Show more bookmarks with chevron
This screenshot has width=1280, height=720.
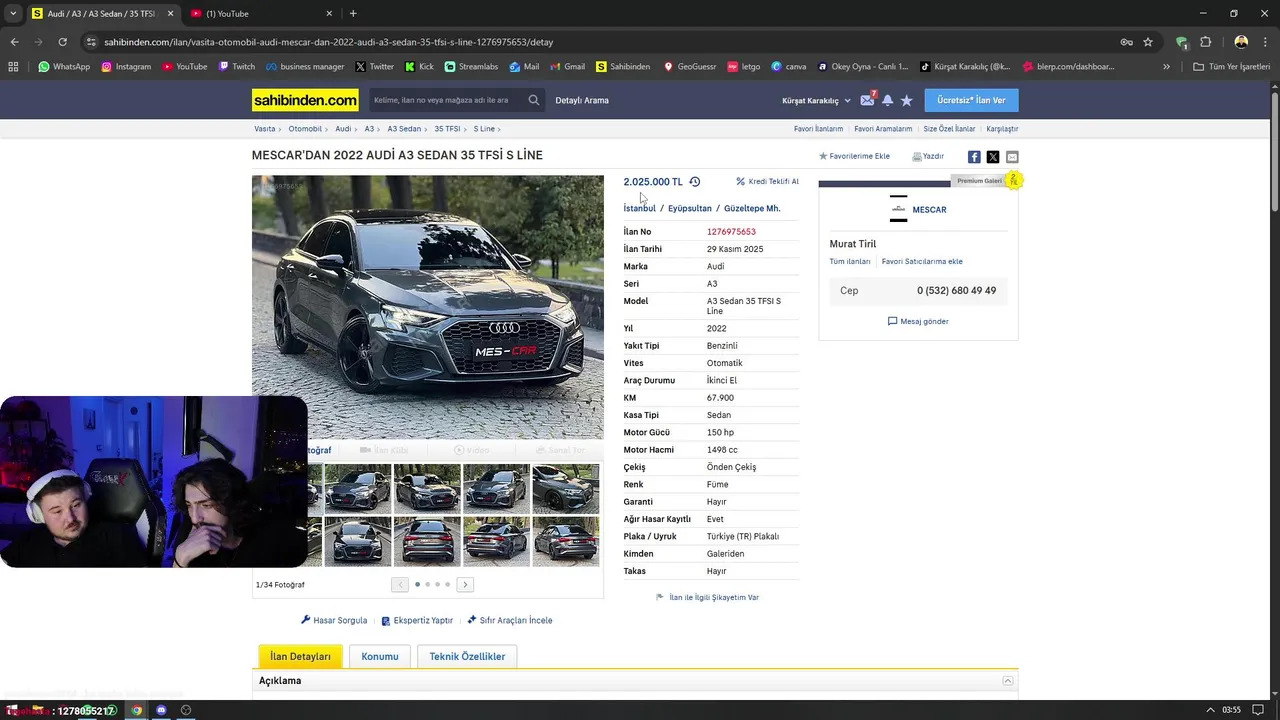(1166, 67)
